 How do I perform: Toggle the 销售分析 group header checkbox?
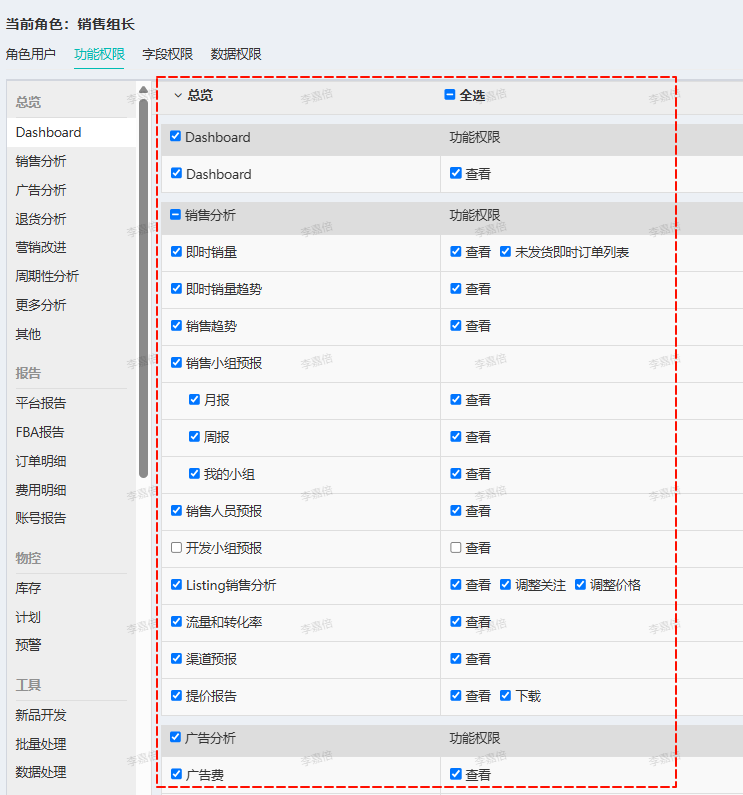(x=175, y=214)
